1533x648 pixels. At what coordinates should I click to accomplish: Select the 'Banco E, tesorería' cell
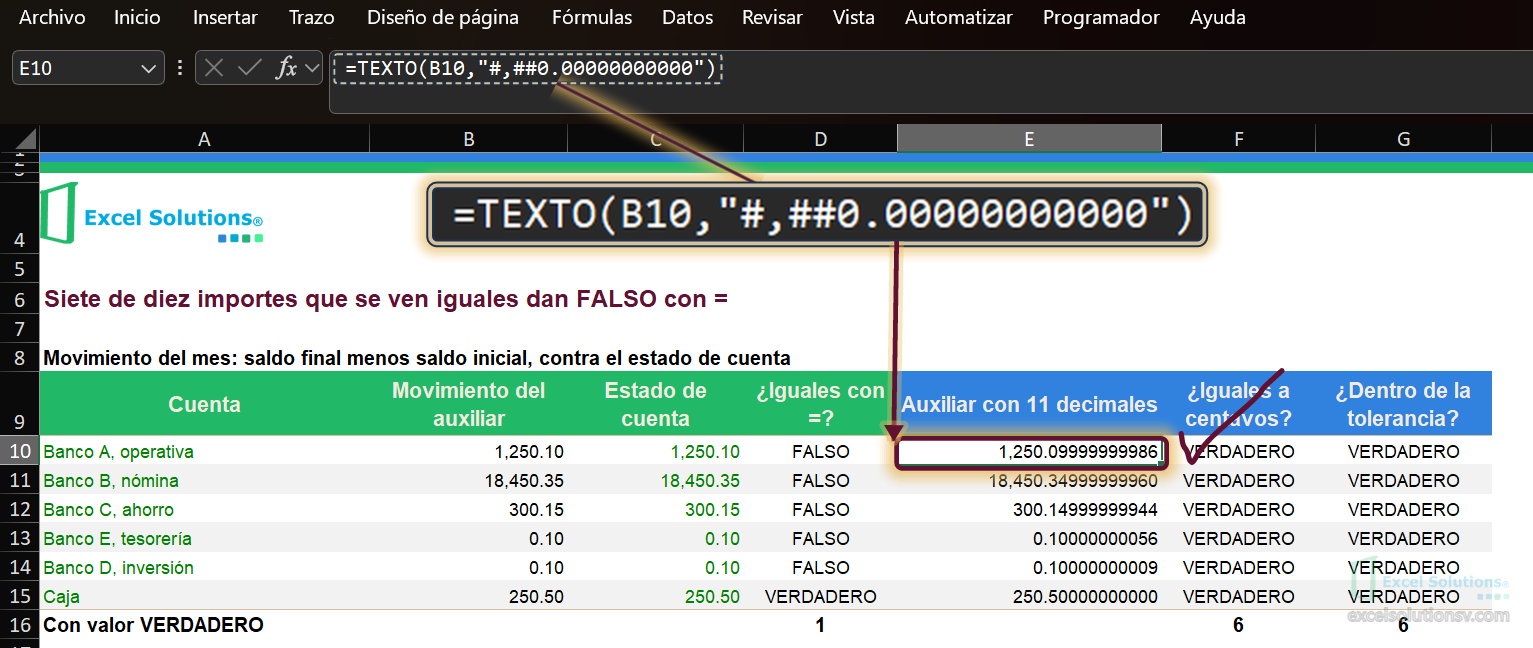point(204,538)
